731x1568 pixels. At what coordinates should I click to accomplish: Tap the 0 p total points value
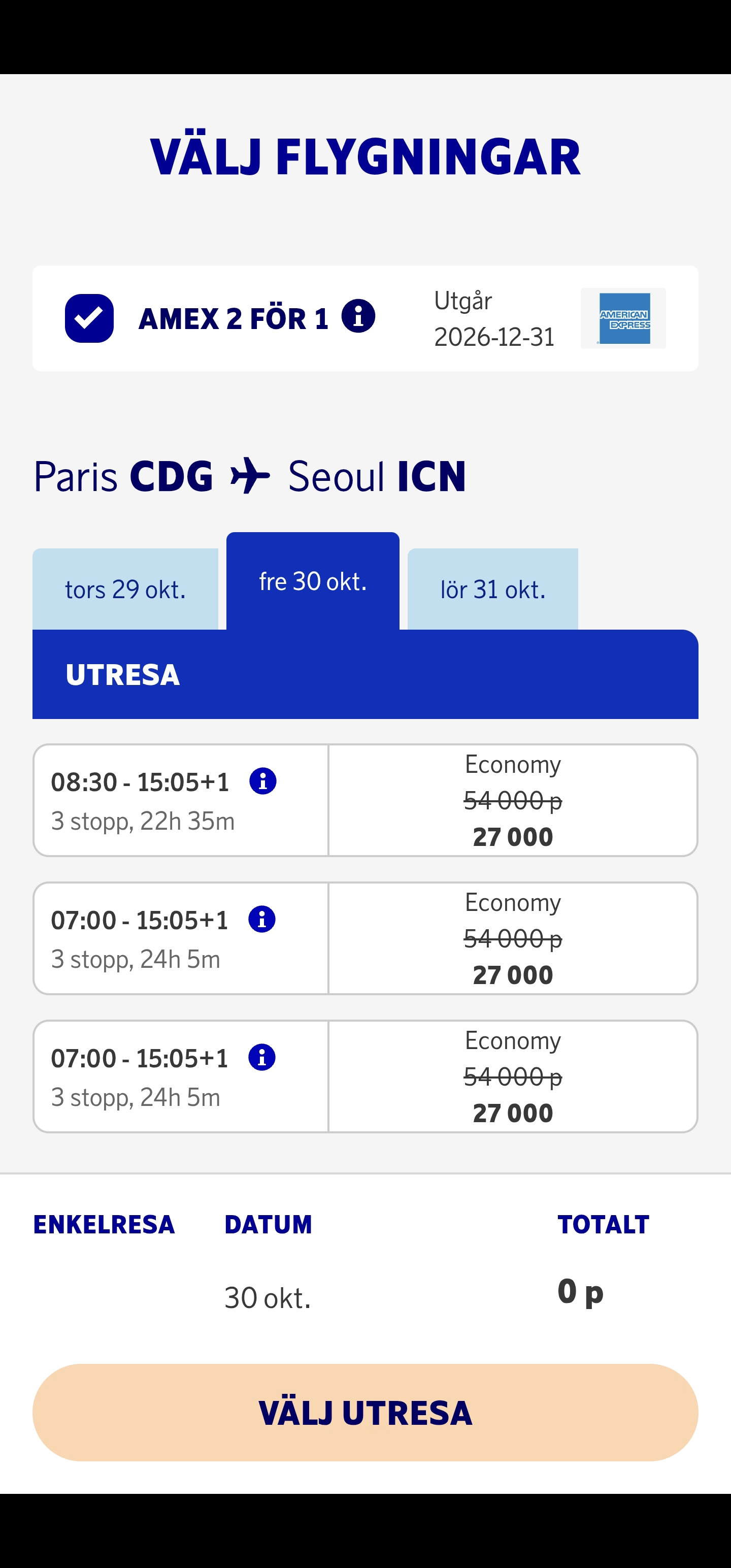click(580, 1292)
